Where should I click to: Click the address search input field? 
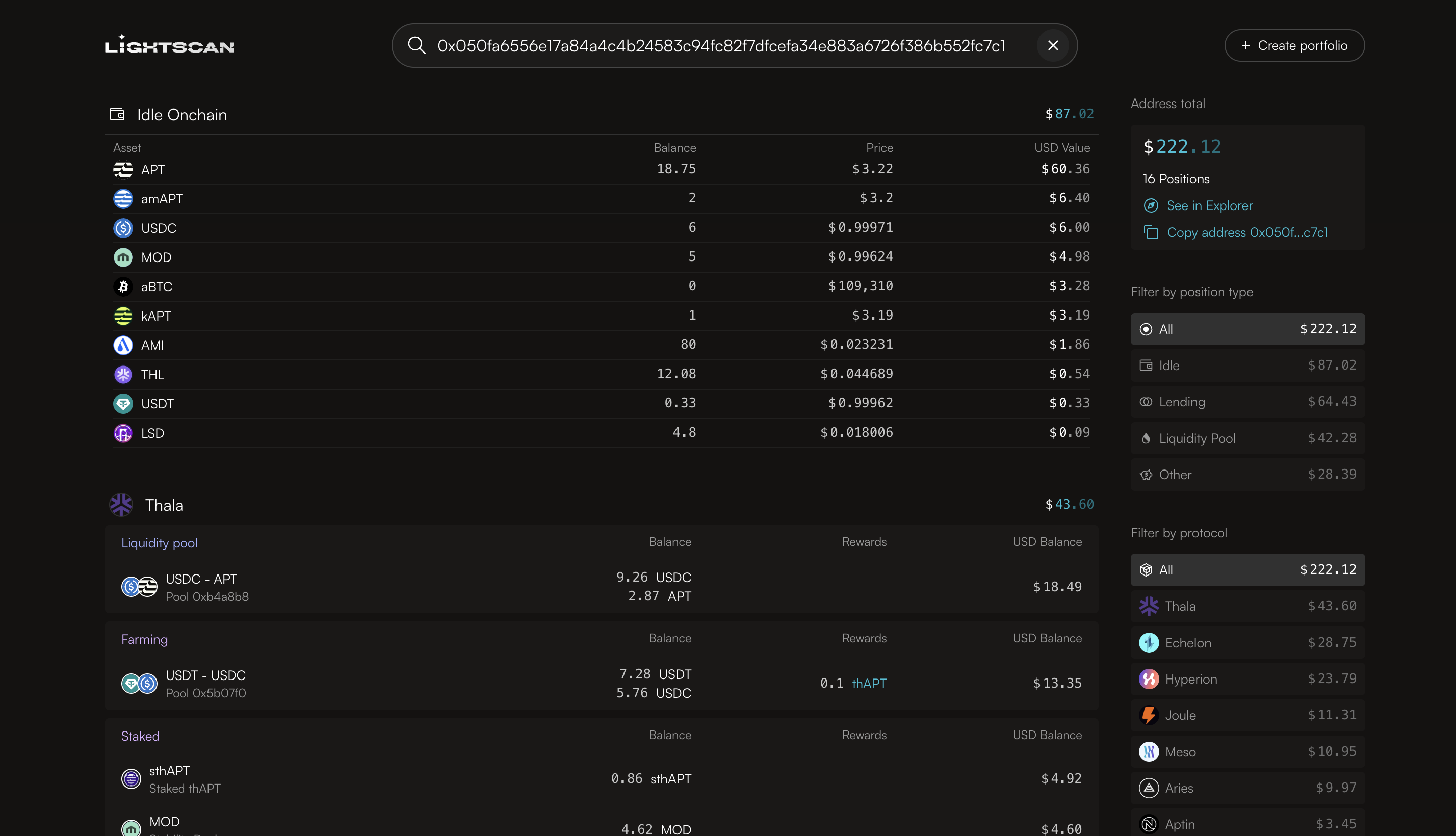click(720, 45)
